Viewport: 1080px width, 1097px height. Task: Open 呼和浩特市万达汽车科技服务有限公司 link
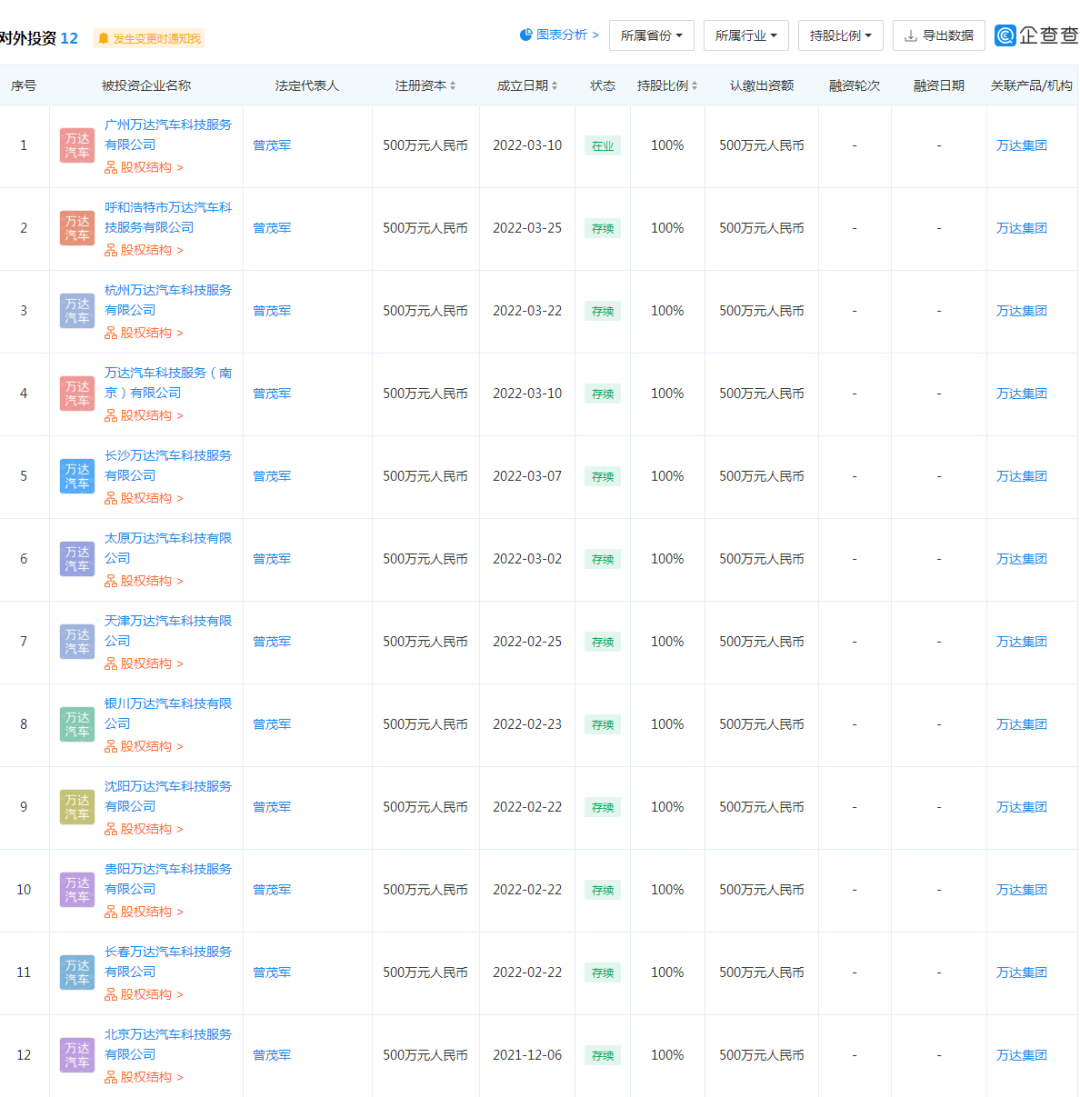[168, 217]
